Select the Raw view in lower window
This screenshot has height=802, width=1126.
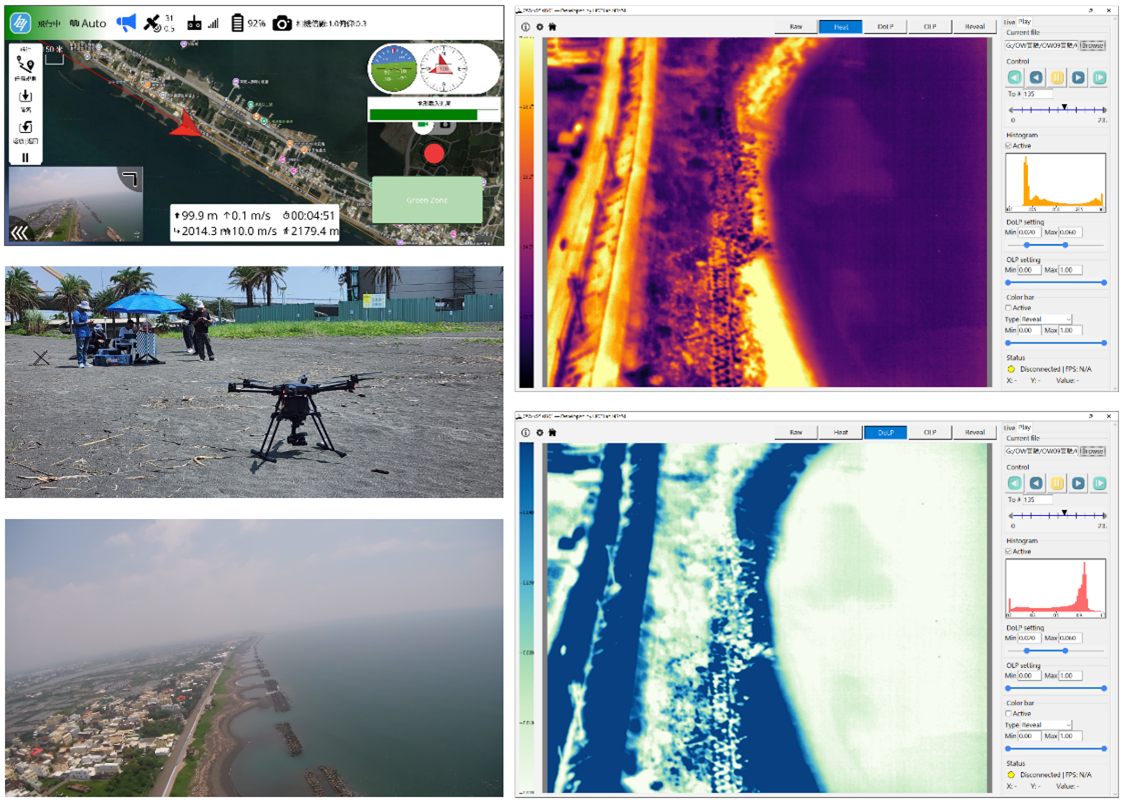click(796, 433)
